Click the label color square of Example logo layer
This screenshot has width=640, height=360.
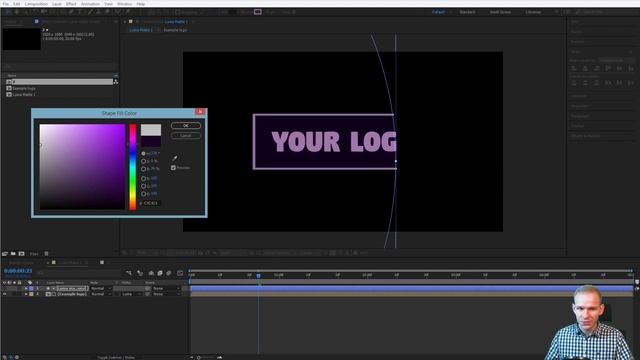point(31,294)
